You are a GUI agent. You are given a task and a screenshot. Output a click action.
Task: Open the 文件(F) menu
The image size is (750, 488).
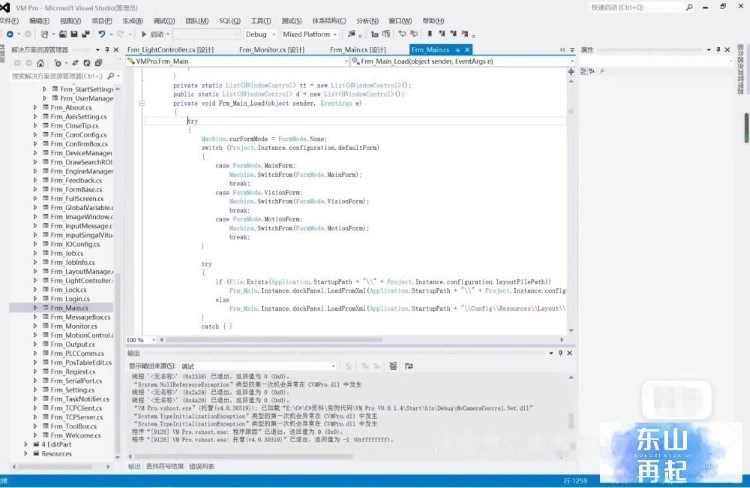coord(9,21)
